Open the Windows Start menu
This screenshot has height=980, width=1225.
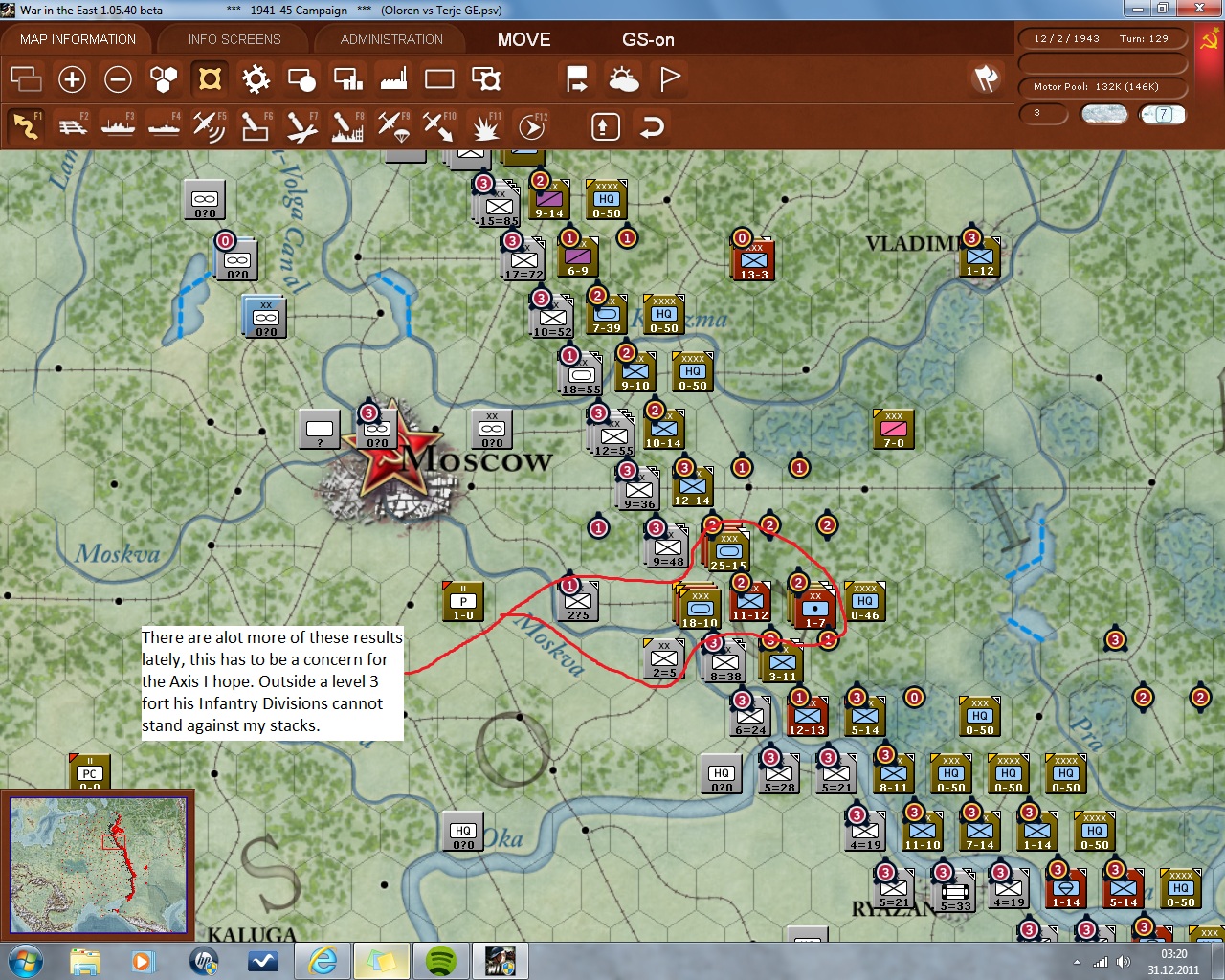point(26,960)
